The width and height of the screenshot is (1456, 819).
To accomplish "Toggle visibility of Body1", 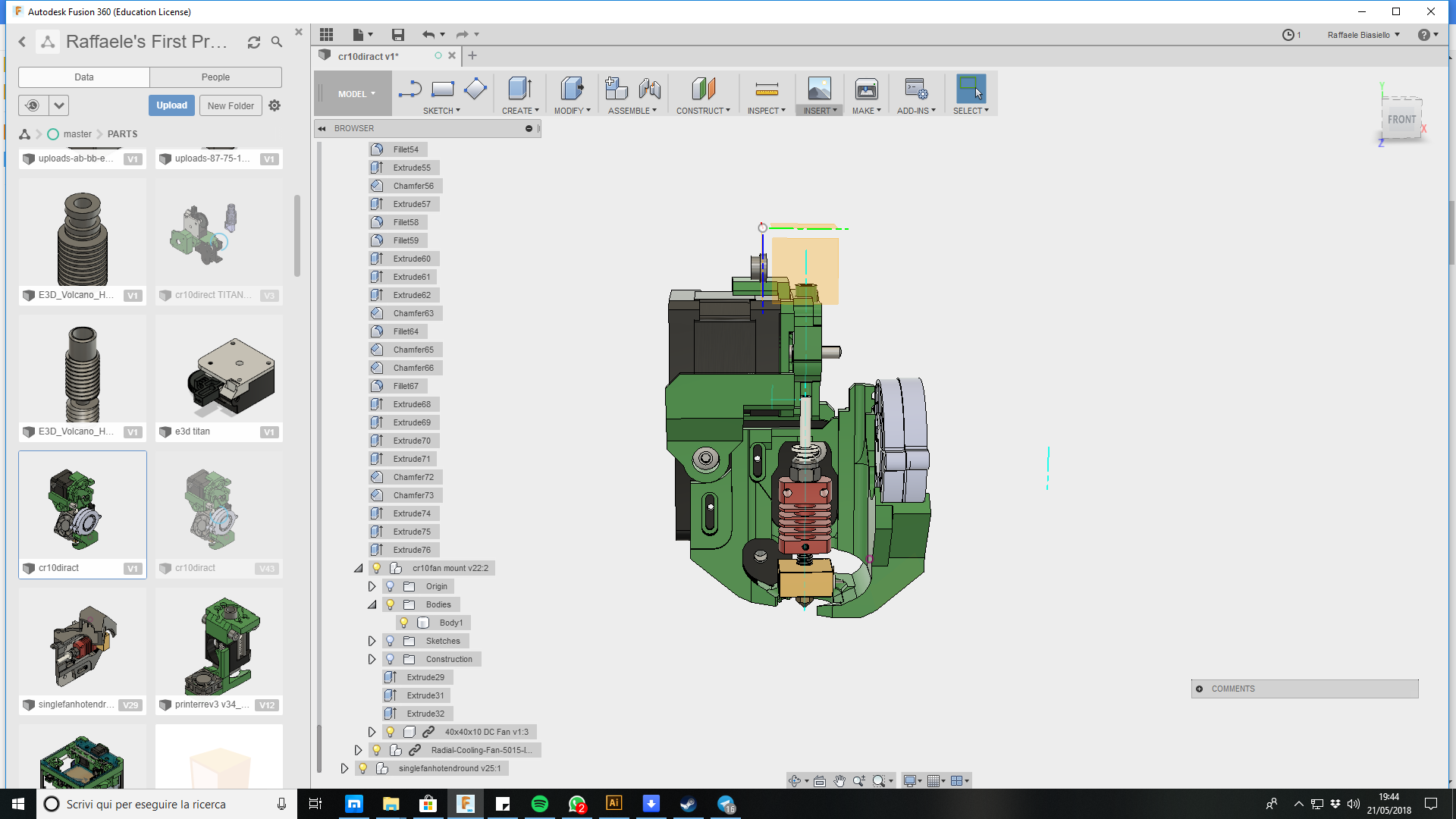I will pos(403,623).
